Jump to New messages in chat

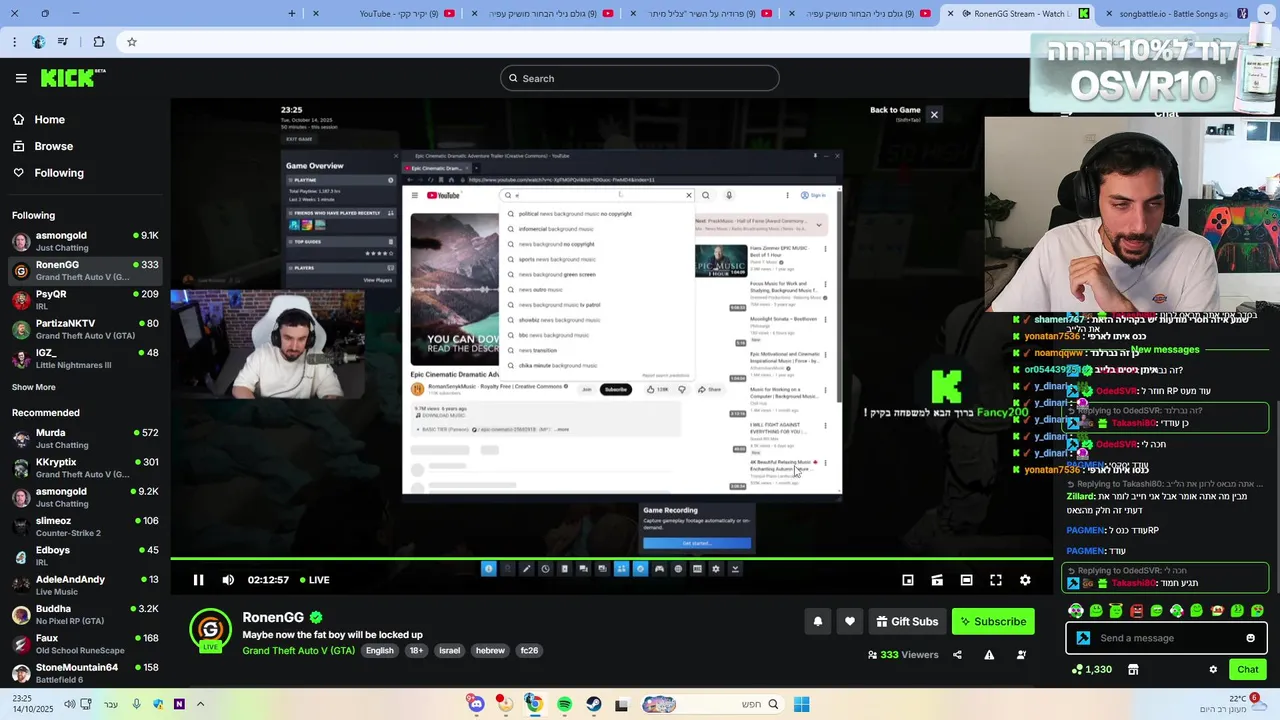(1166, 350)
